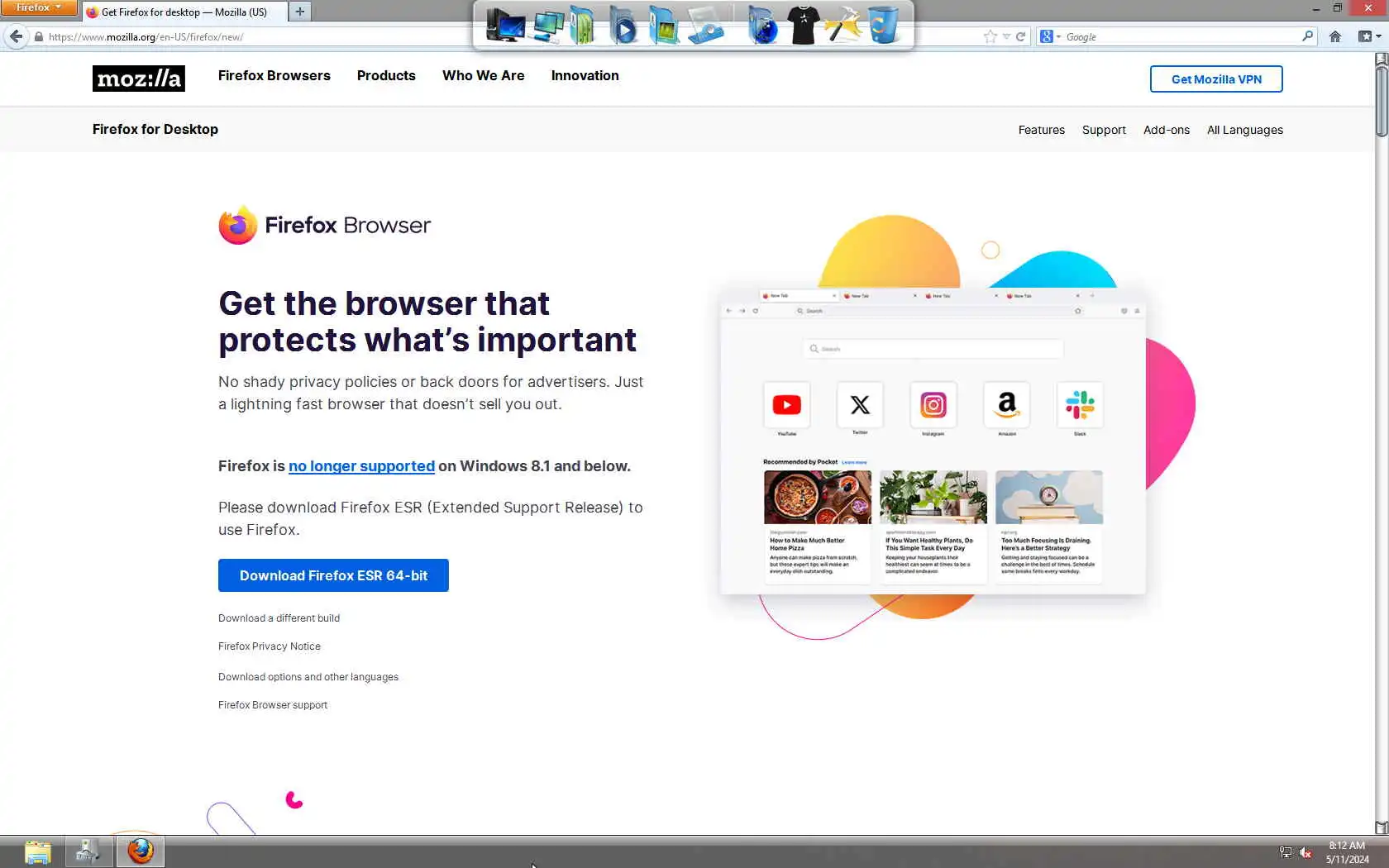1389x868 pixels.
Task: Go to the Features page link
Action: tap(1042, 130)
